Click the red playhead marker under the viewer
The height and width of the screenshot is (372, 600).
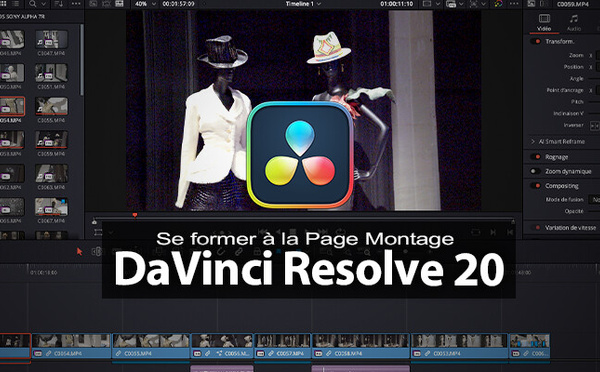[x=135, y=215]
